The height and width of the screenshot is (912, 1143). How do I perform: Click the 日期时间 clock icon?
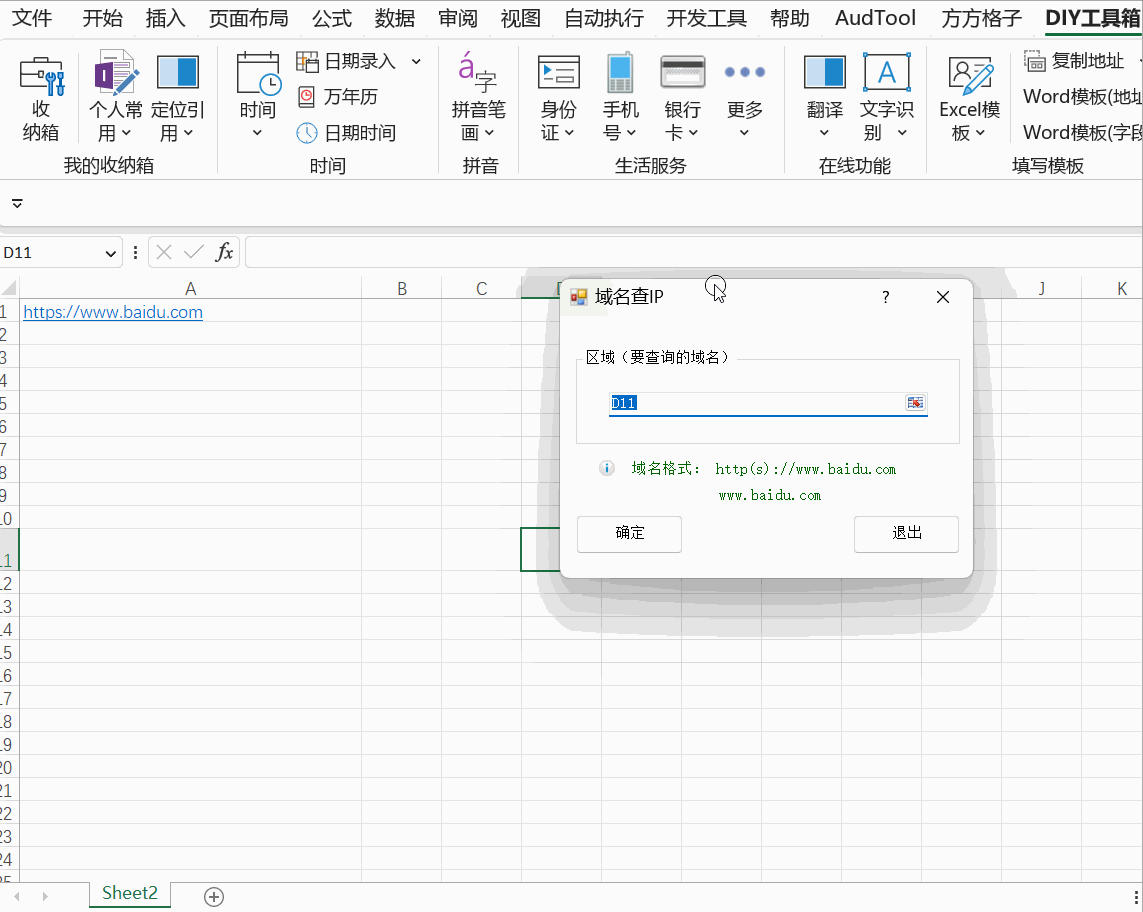point(307,133)
